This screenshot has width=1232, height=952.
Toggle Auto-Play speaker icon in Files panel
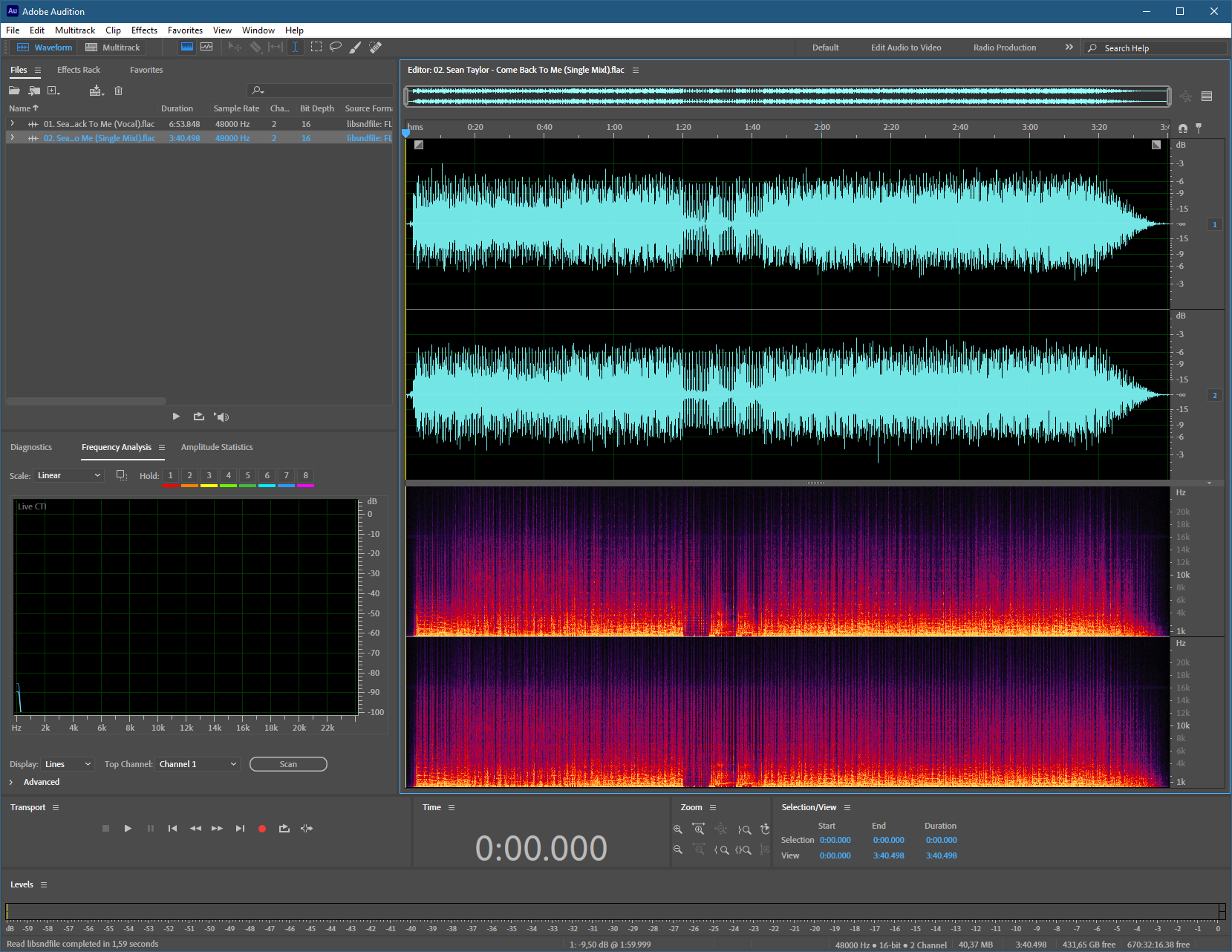coord(221,417)
